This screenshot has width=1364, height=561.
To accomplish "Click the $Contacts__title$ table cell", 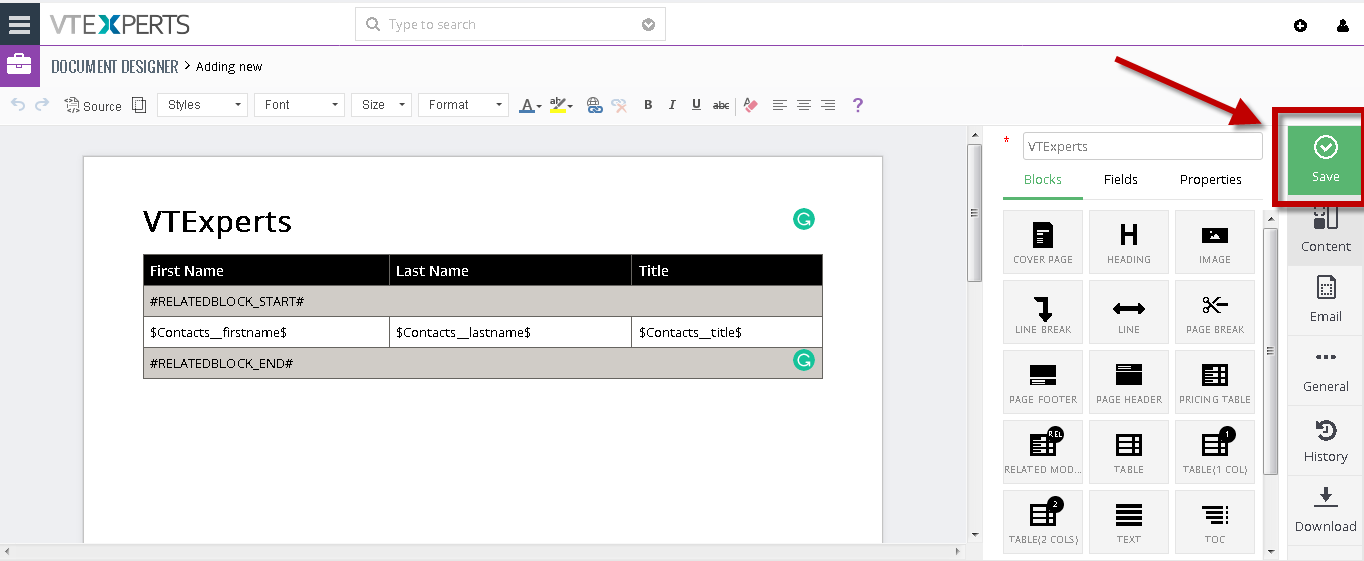I will pyautogui.click(x=727, y=332).
